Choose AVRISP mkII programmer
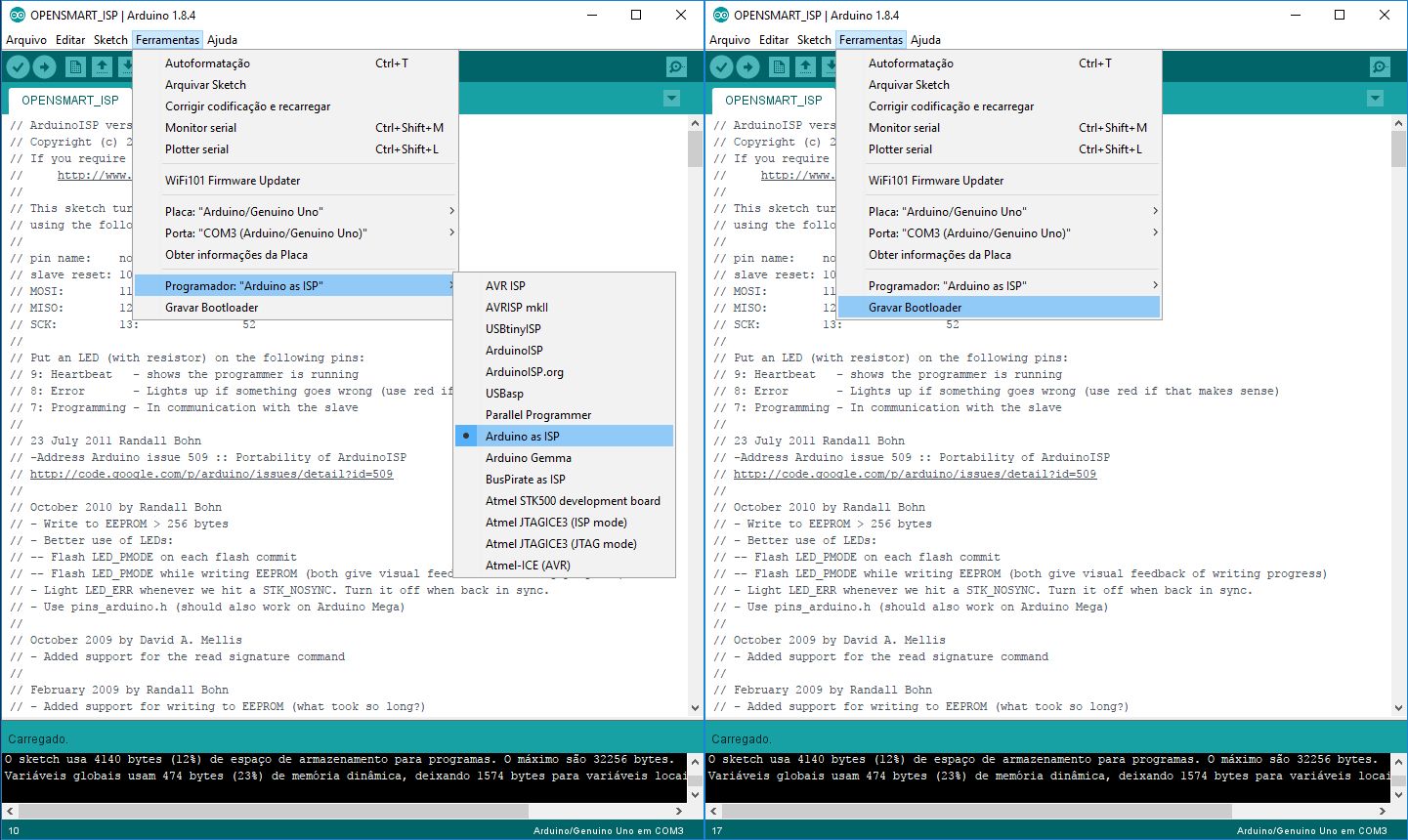Image resolution: width=1408 pixels, height=840 pixels. [565, 307]
